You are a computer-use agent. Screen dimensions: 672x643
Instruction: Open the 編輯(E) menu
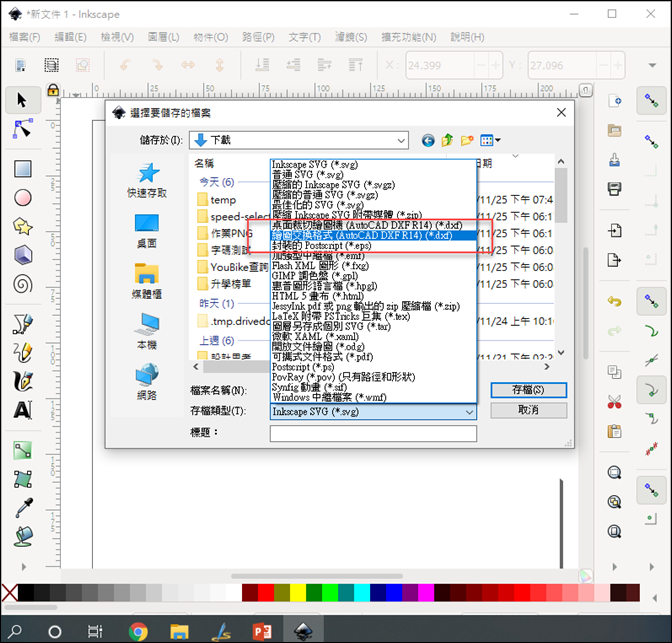coord(71,37)
